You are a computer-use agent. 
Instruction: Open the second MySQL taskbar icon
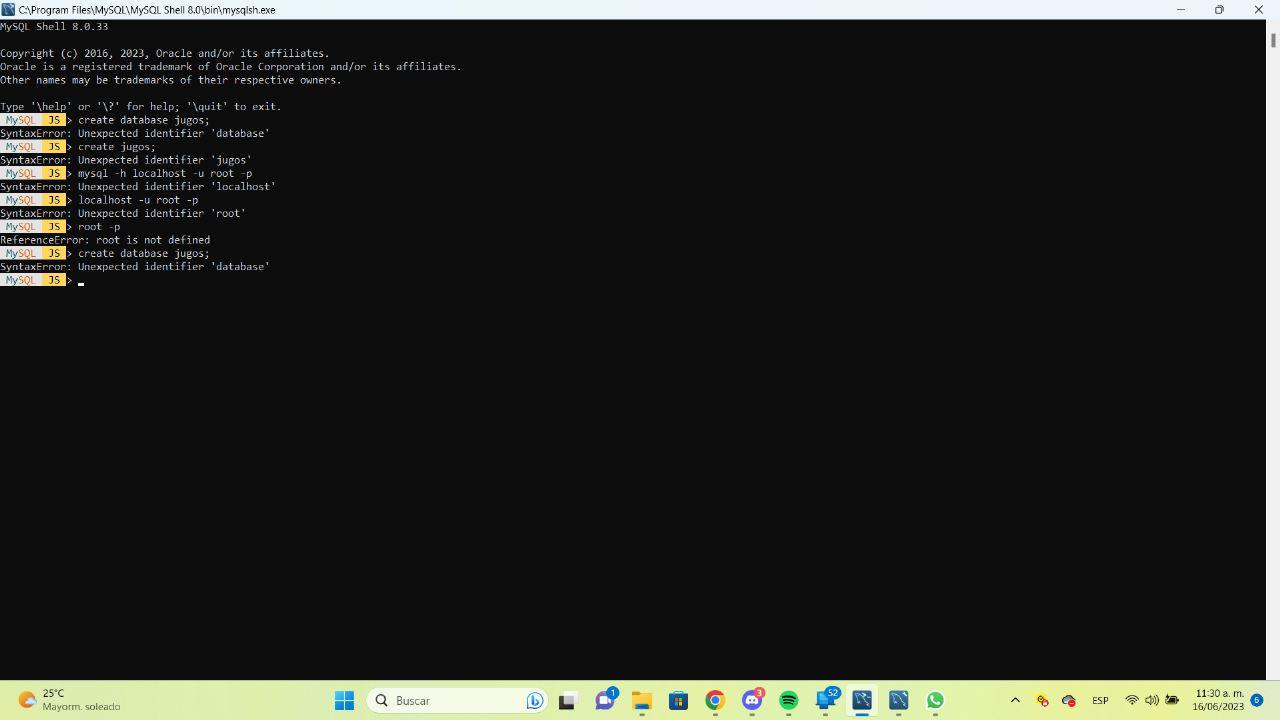[899, 700]
